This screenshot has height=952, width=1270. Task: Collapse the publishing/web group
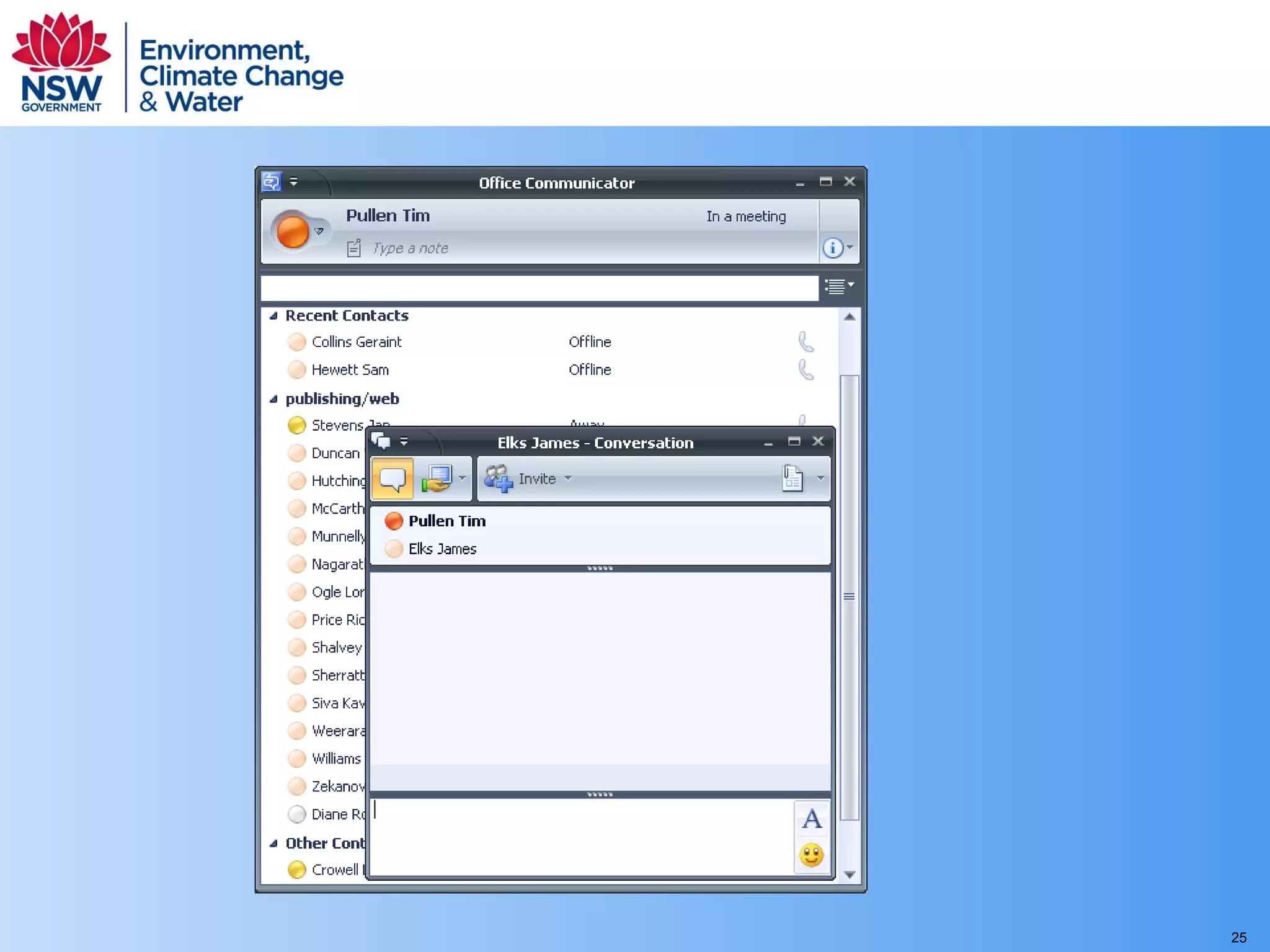(x=273, y=399)
